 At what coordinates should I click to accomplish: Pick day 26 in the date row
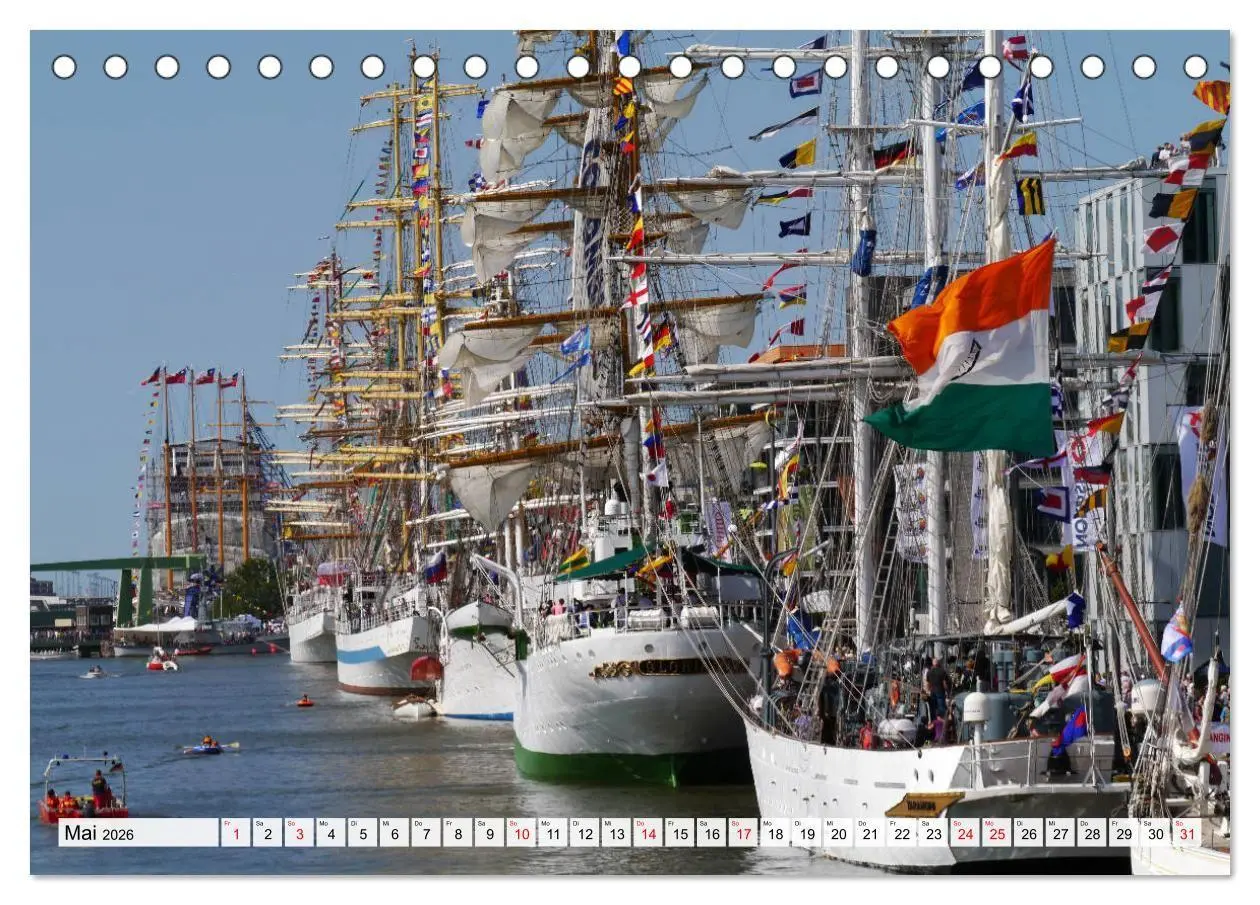pos(1029,833)
